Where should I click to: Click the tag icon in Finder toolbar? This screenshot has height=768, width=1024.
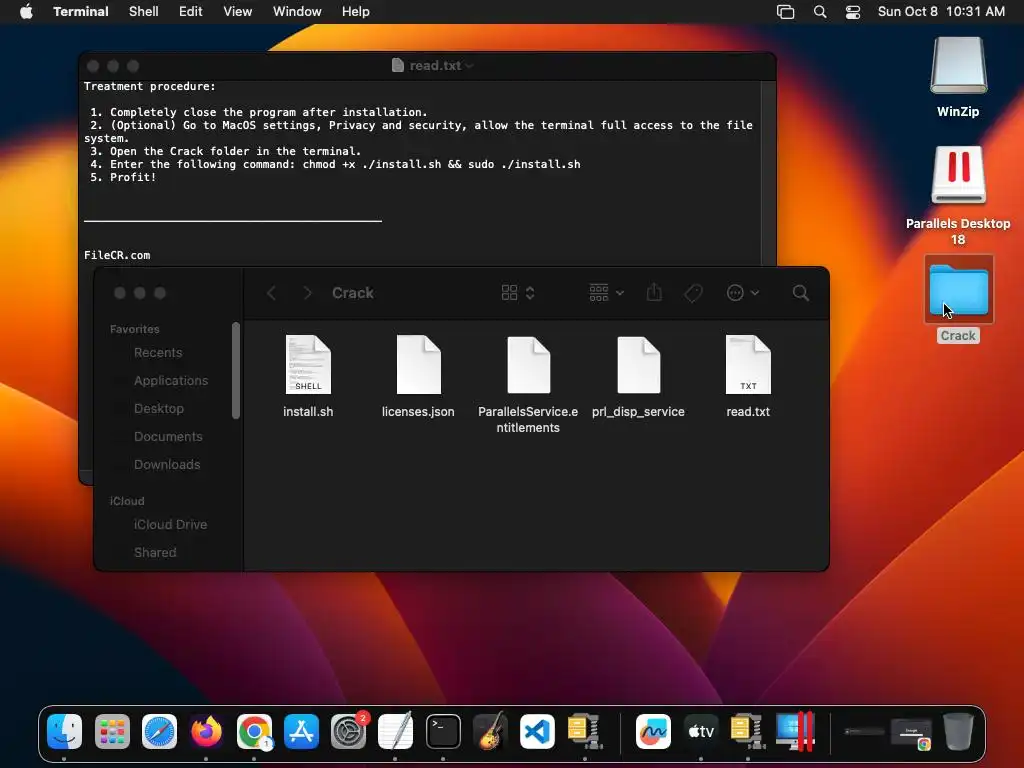click(x=693, y=293)
